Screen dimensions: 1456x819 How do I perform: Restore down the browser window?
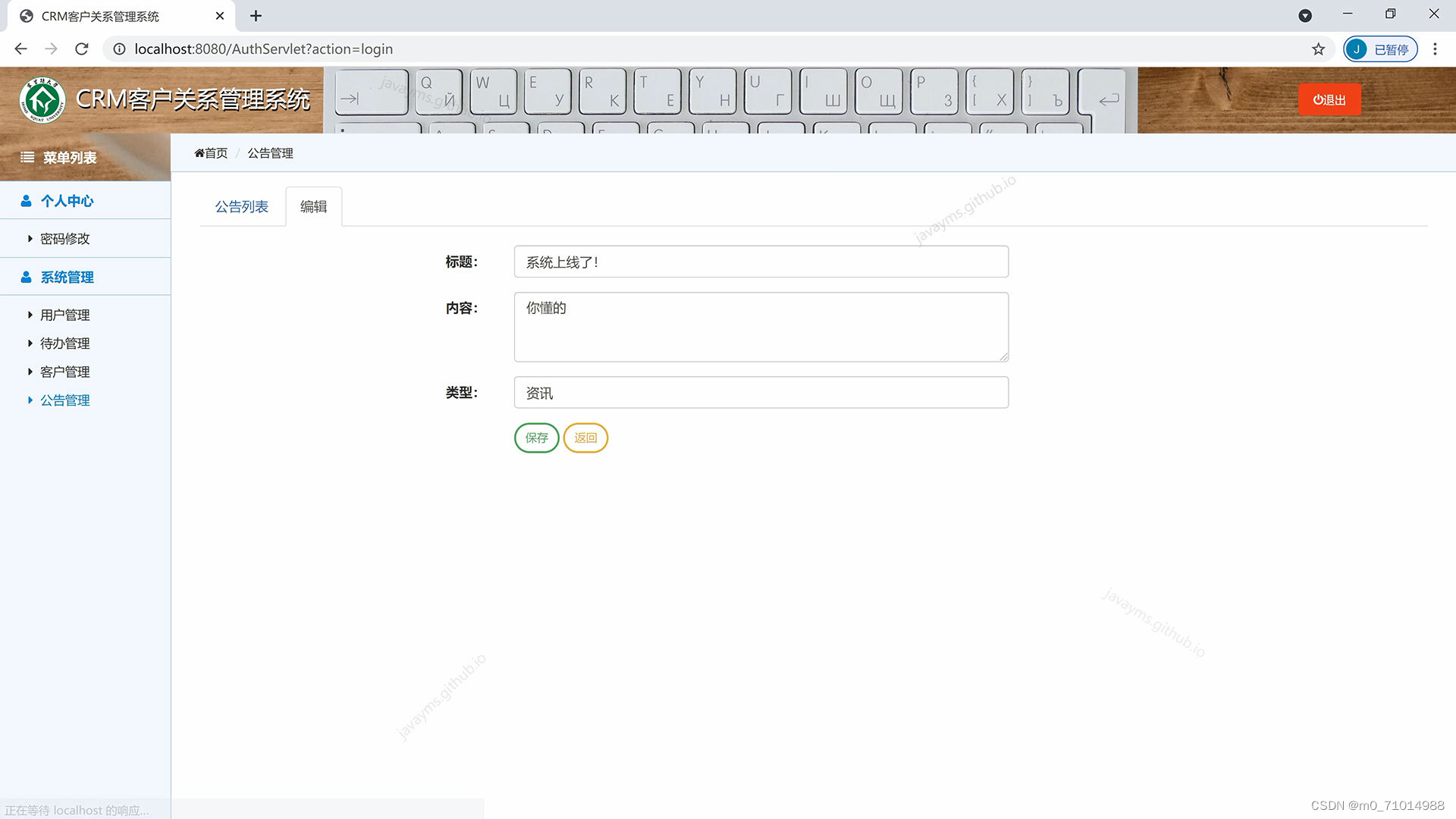pos(1390,14)
